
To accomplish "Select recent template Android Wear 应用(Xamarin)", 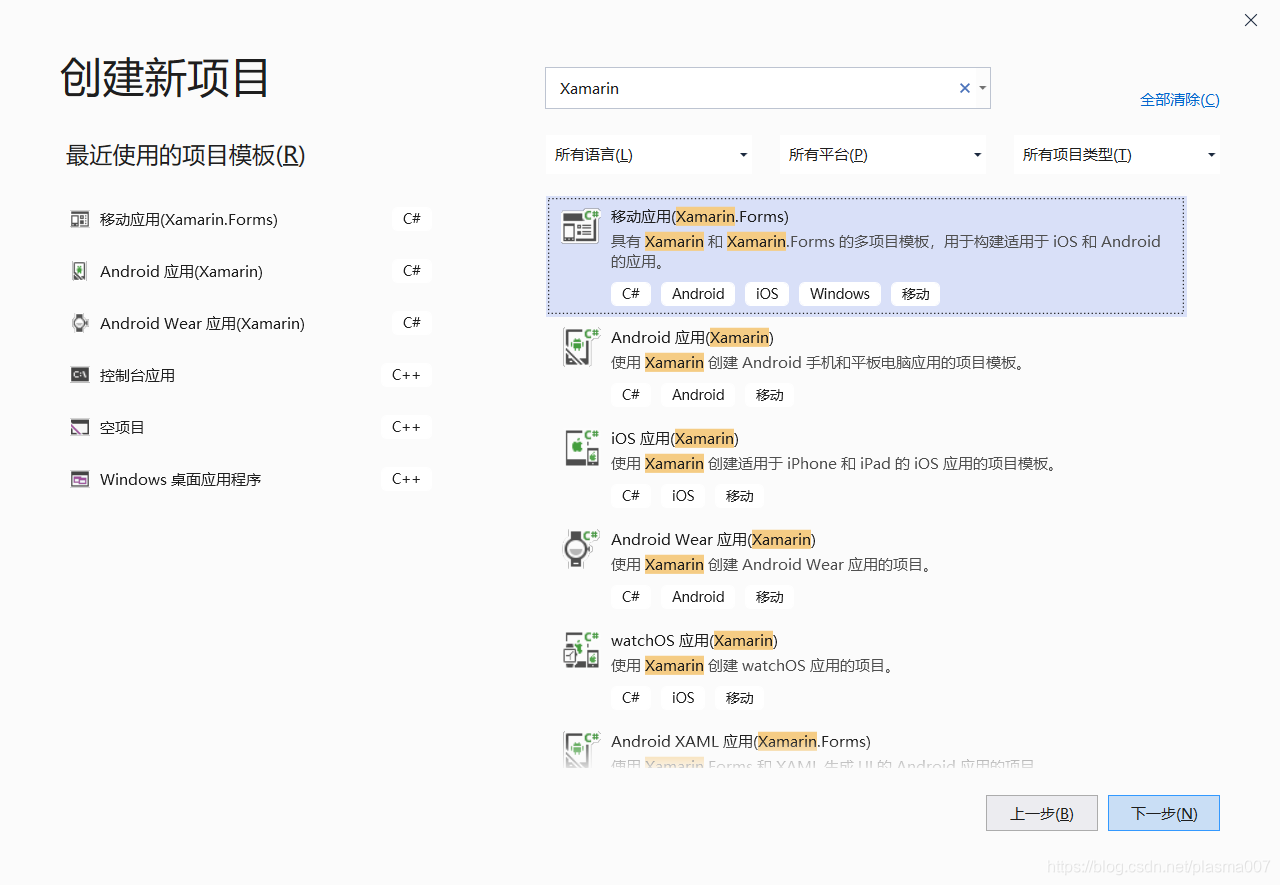I will (250, 323).
